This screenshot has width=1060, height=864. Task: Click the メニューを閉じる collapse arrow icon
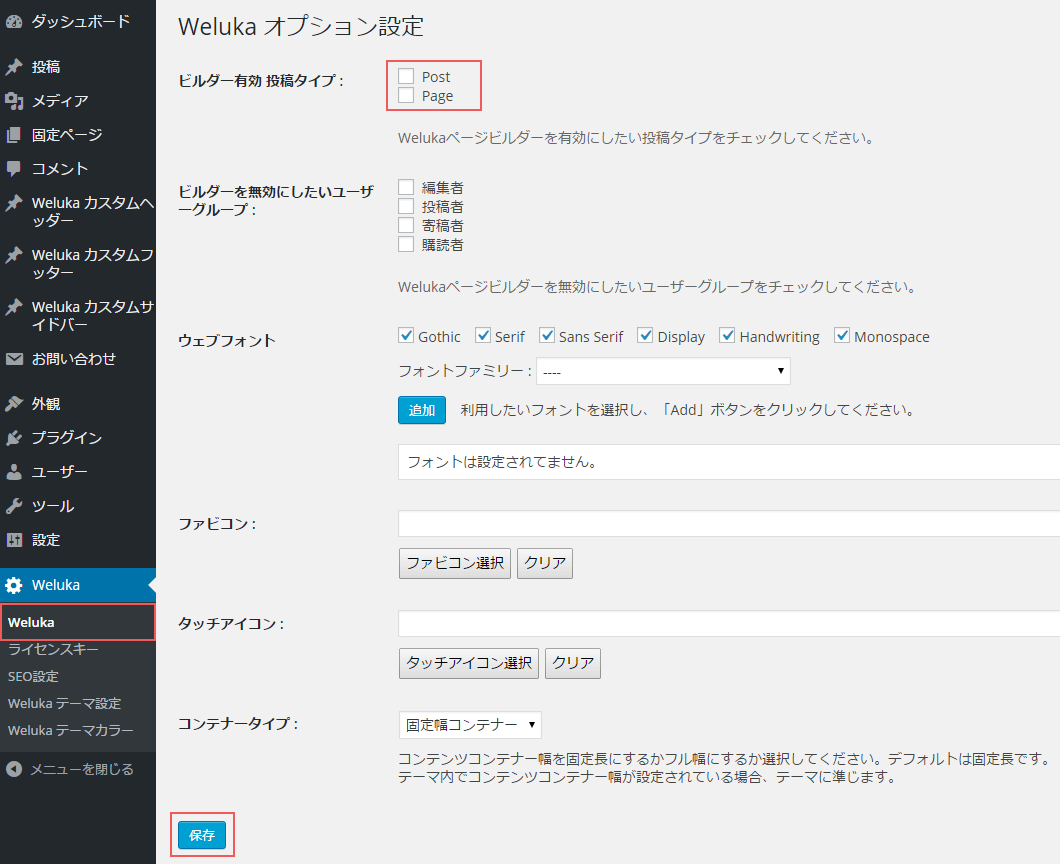point(14,769)
